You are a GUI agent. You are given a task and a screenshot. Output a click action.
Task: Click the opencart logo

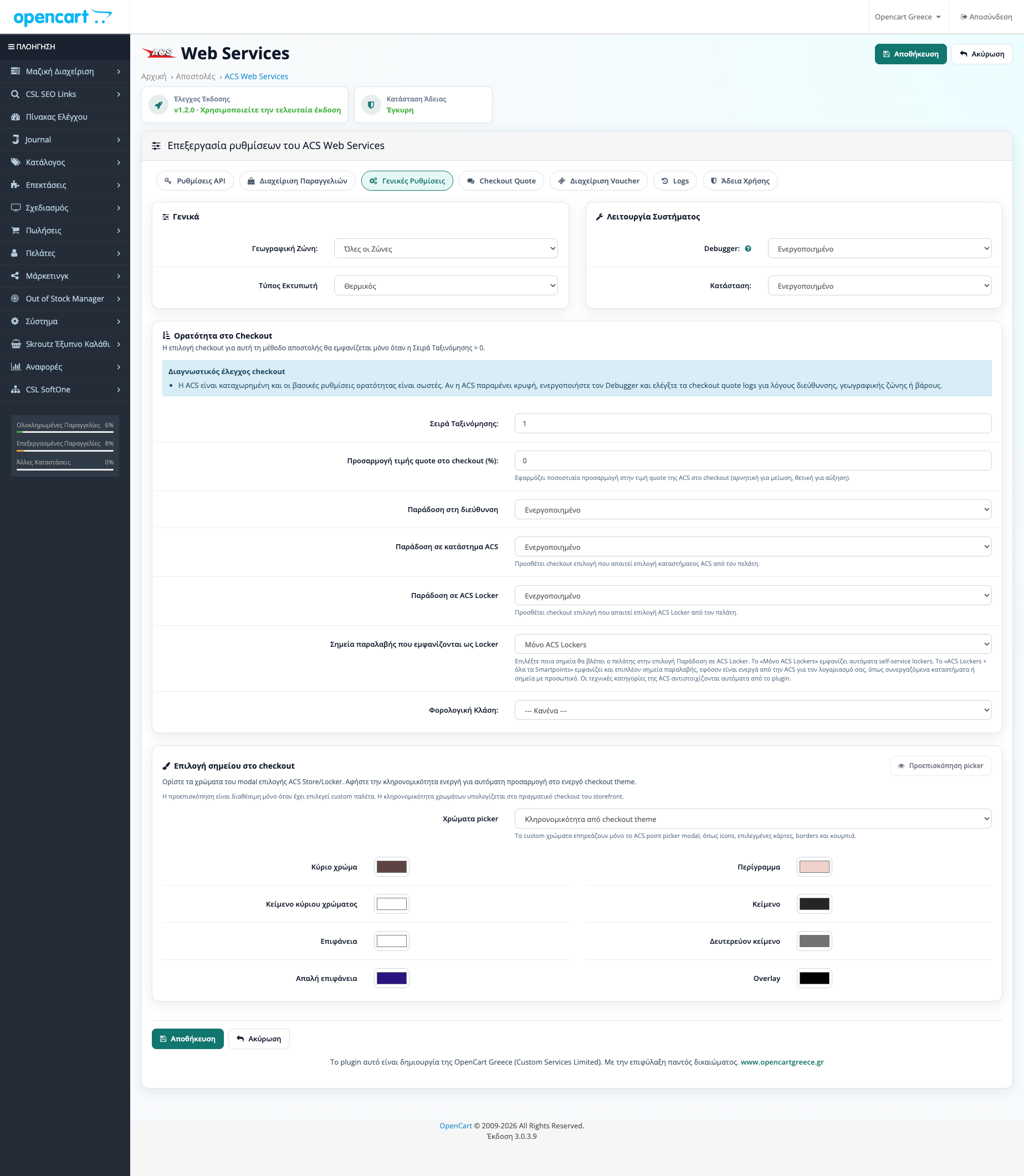tap(63, 17)
